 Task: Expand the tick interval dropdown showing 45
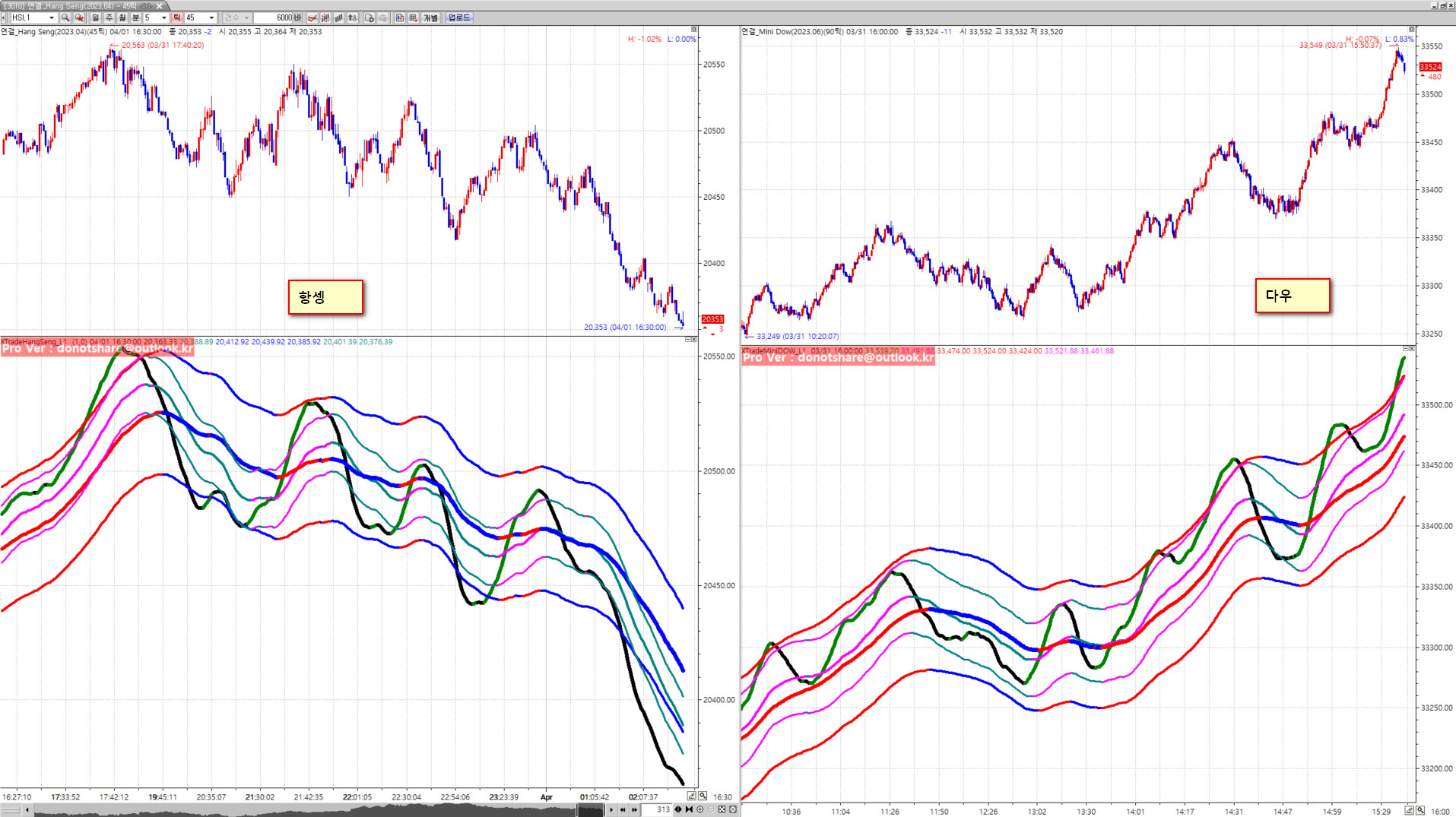click(211, 17)
